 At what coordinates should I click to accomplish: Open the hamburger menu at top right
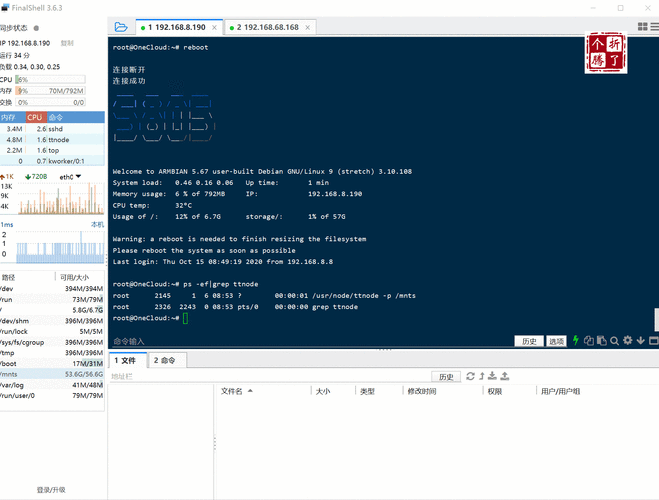click(655, 26)
